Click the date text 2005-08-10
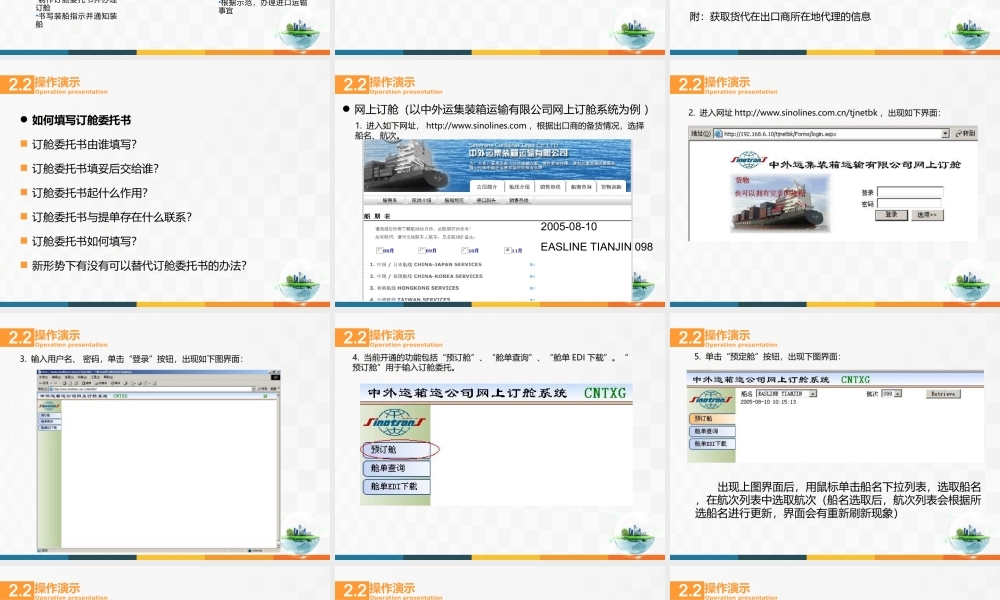 [x=569, y=226]
